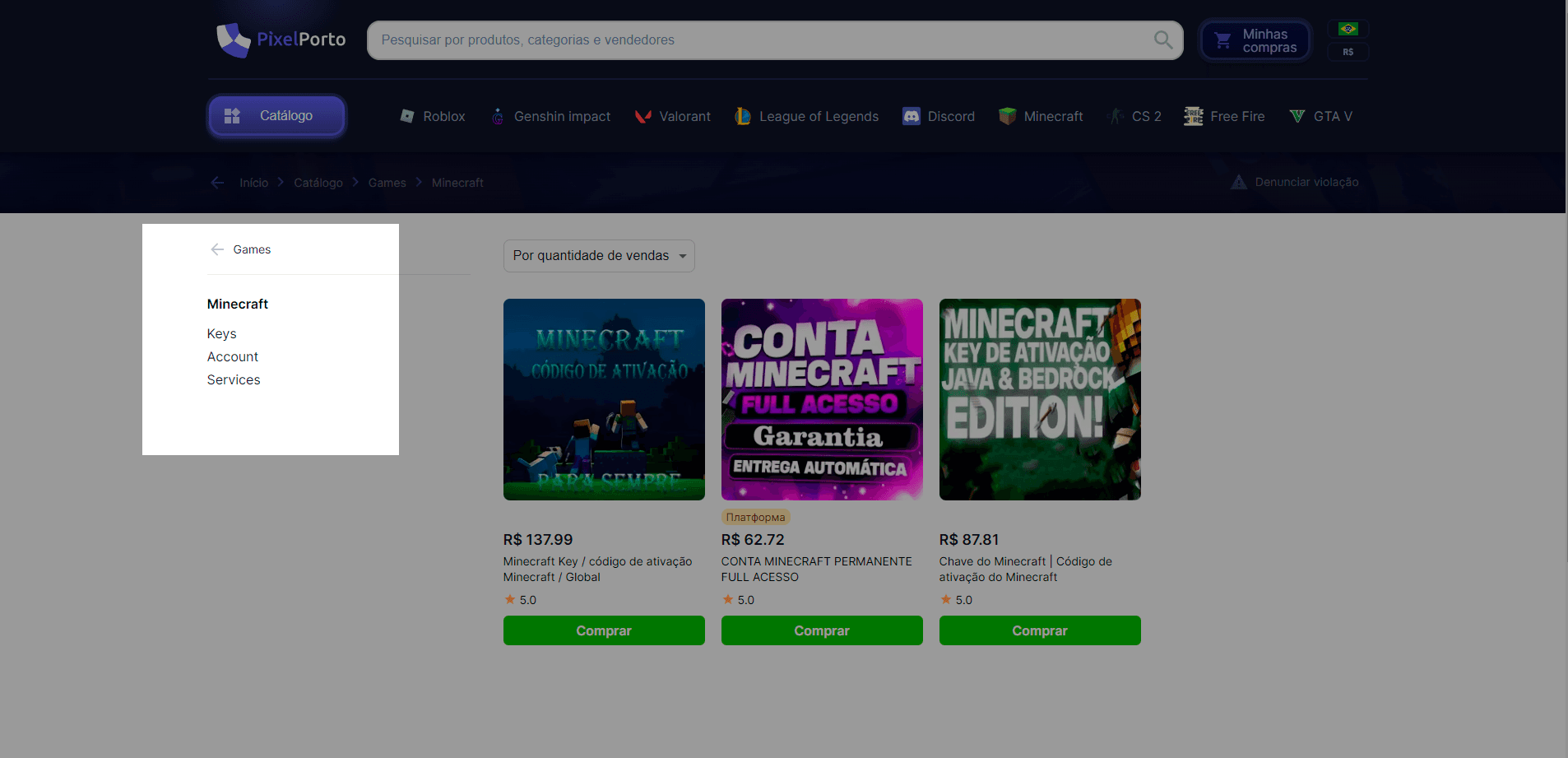This screenshot has width=1568, height=758.
Task: Click the Discord logo icon
Action: point(911,116)
